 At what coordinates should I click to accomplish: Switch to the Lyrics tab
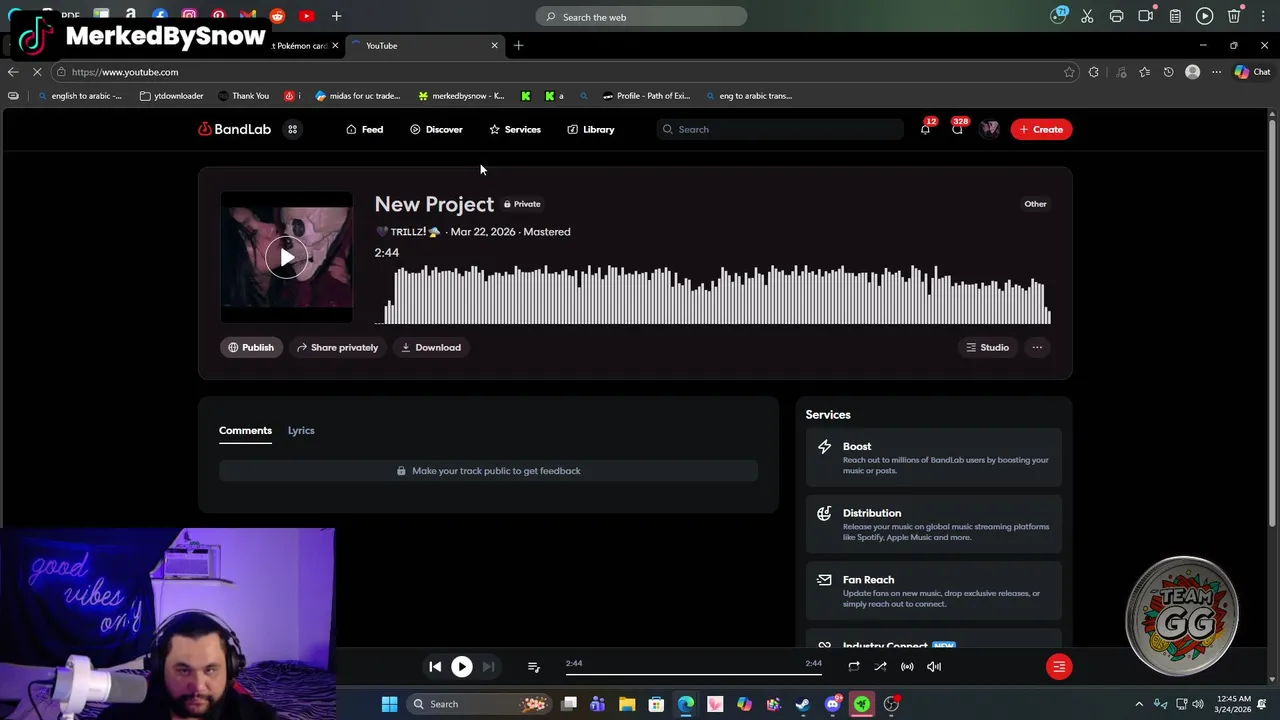point(301,430)
